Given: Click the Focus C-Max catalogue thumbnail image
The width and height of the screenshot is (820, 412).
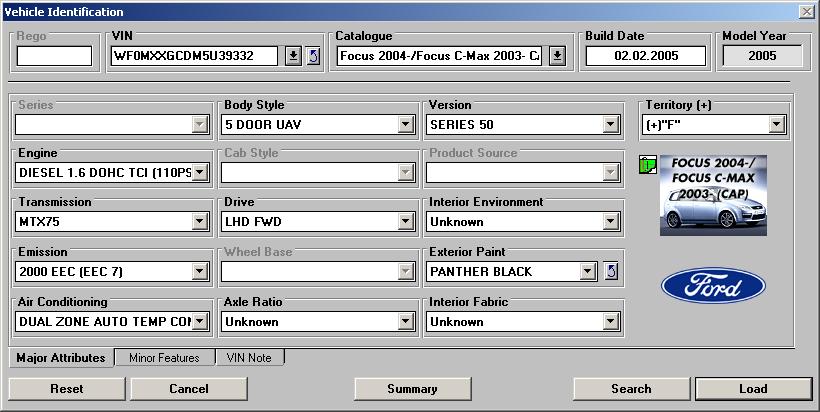Looking at the screenshot, I should [x=713, y=195].
